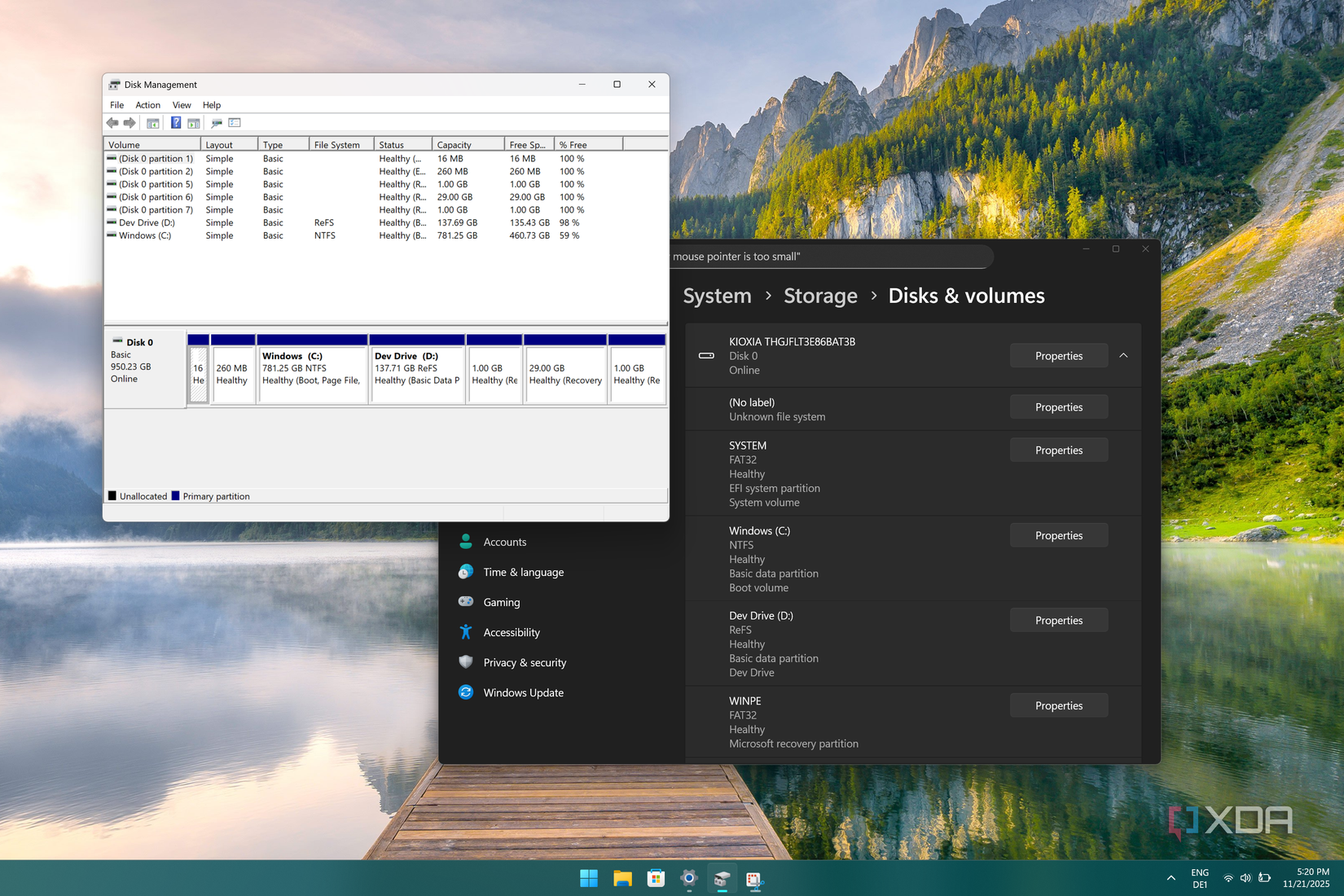Click the Show/Hide Console Tree toolbar icon

pos(152,123)
